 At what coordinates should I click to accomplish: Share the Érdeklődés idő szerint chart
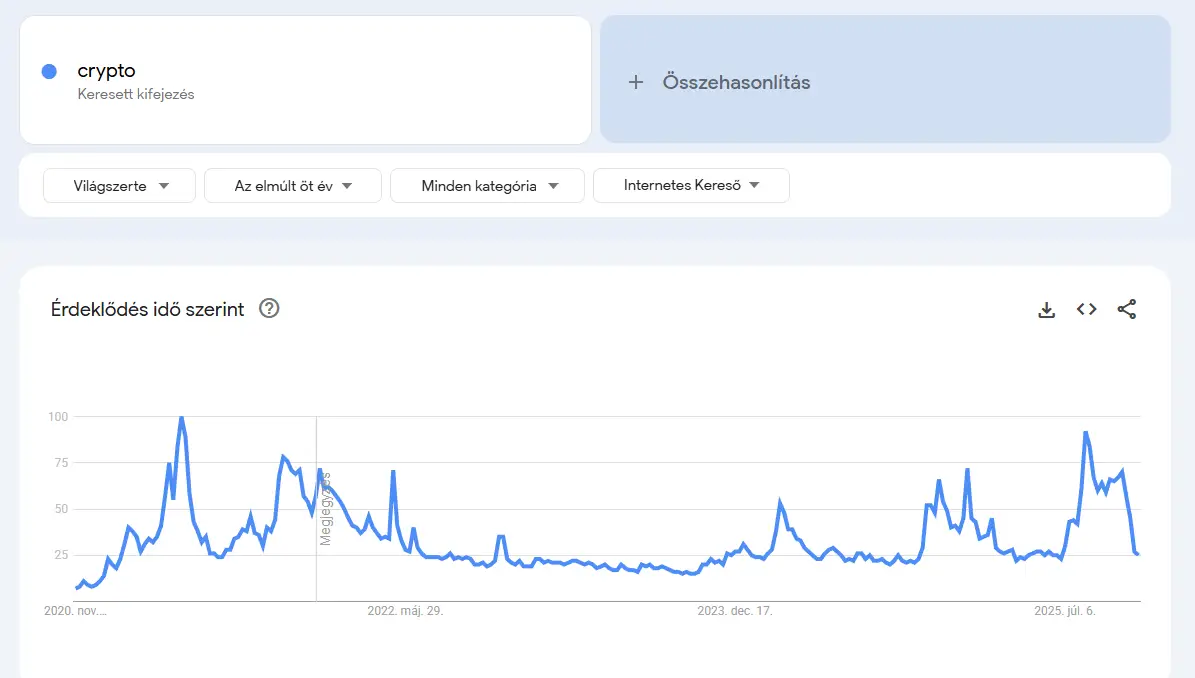pyautogui.click(x=1126, y=309)
